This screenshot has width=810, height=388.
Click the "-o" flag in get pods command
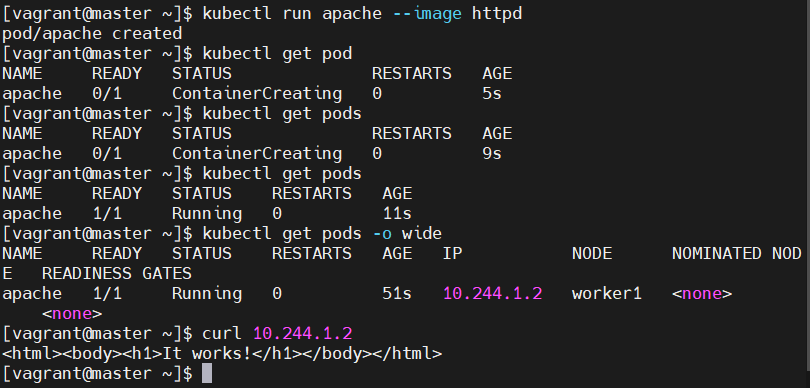[382, 234]
